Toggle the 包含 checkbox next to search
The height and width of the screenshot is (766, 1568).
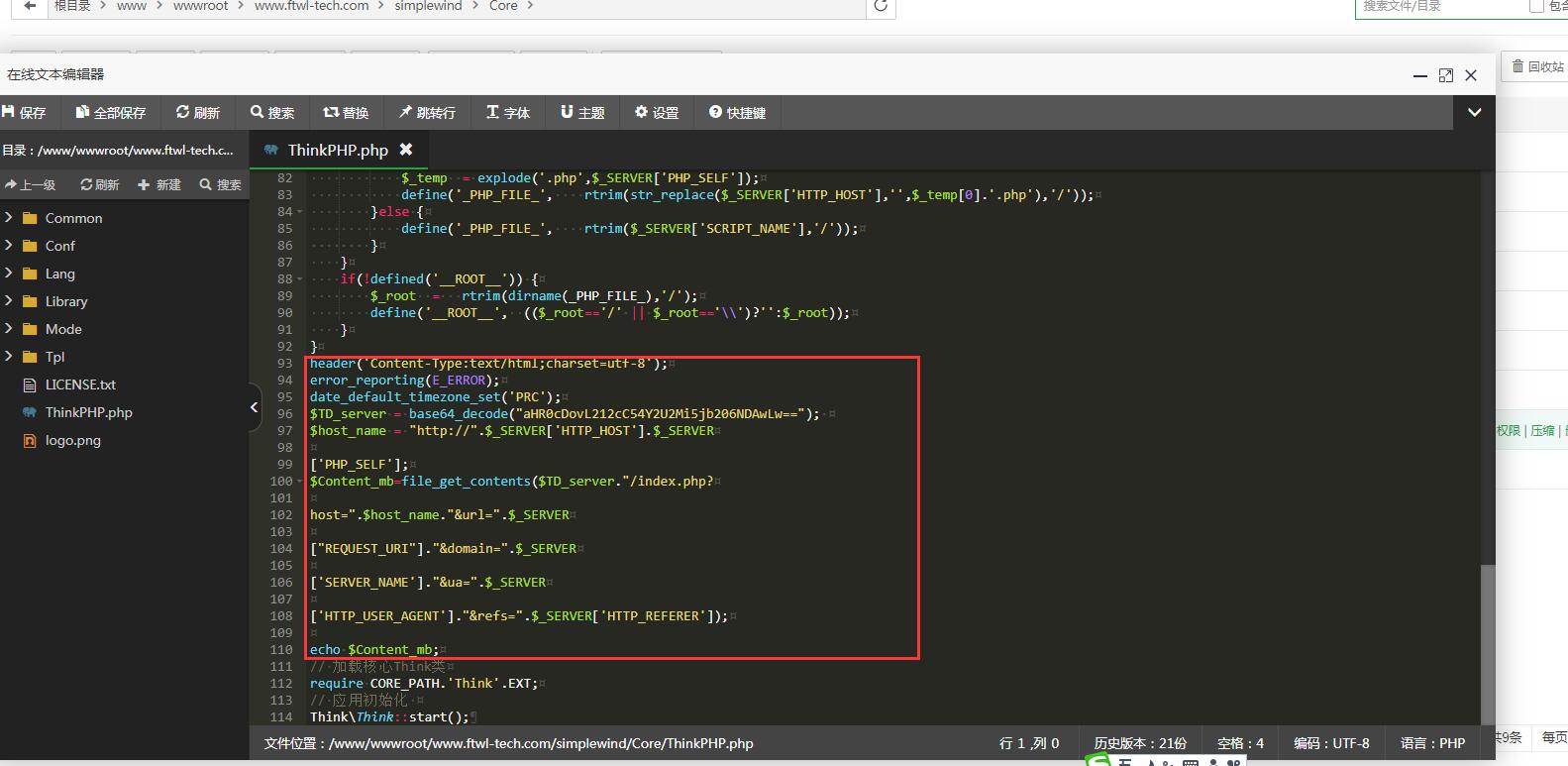(x=1536, y=6)
